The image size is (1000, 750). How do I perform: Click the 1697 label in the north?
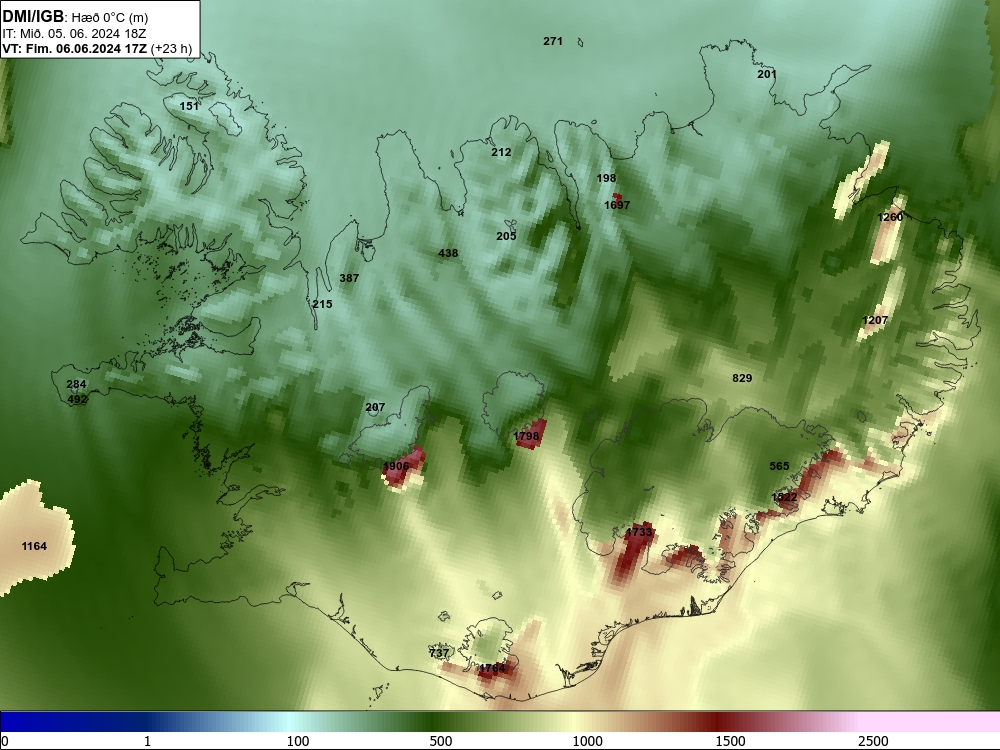click(617, 205)
